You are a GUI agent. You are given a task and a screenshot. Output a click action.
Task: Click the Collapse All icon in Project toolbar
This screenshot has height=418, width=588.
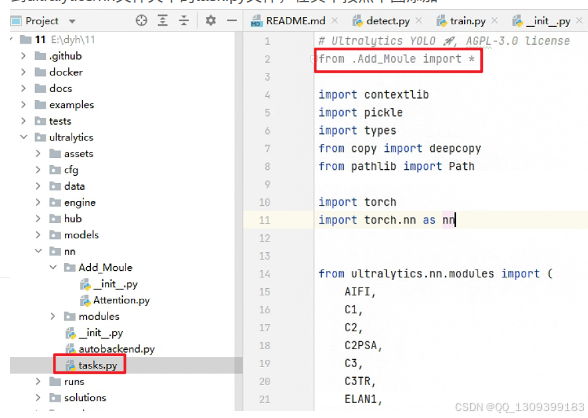183,20
